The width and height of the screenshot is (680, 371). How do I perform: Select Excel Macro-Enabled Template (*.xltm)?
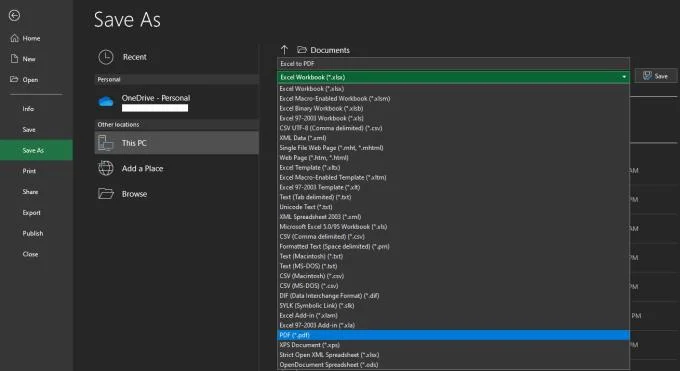453,177
